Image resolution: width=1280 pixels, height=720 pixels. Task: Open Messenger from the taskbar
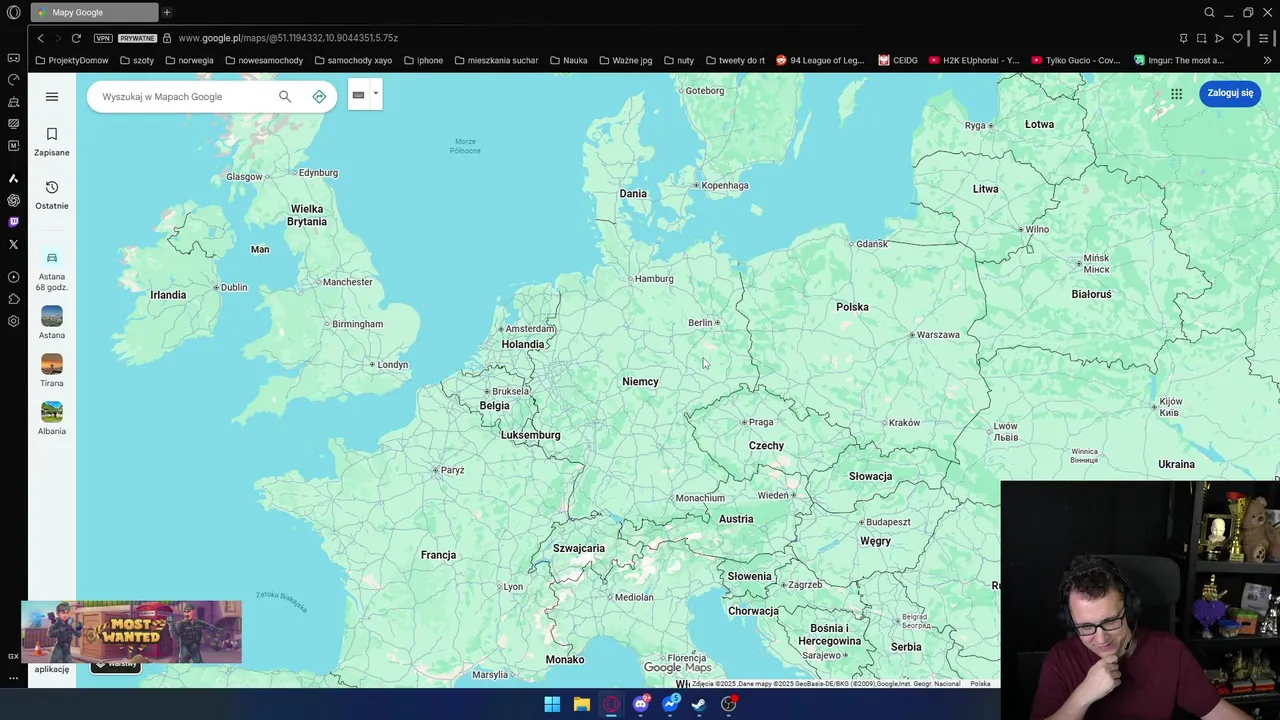pos(670,704)
